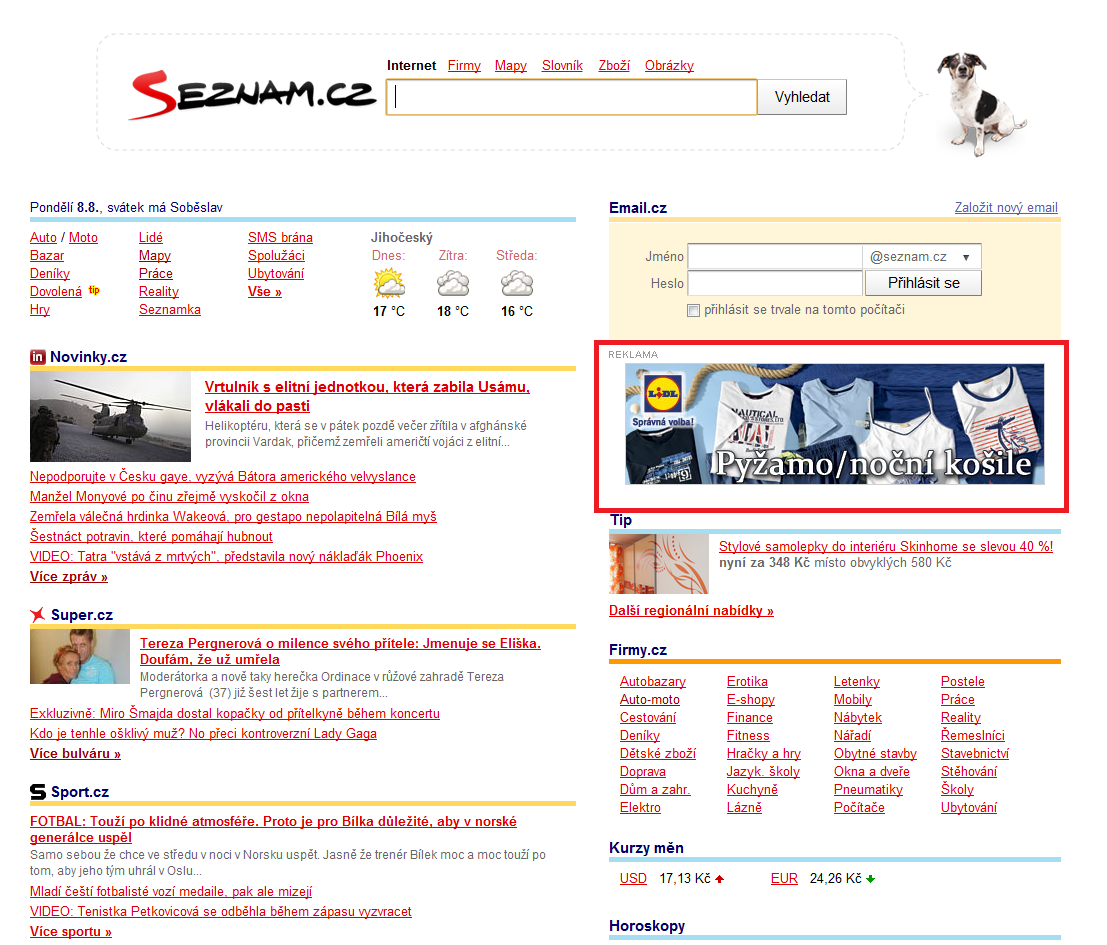Viewport: 1107px width, 945px height.
Task: Open the Lady Gaga tabloid article
Action: (x=203, y=733)
